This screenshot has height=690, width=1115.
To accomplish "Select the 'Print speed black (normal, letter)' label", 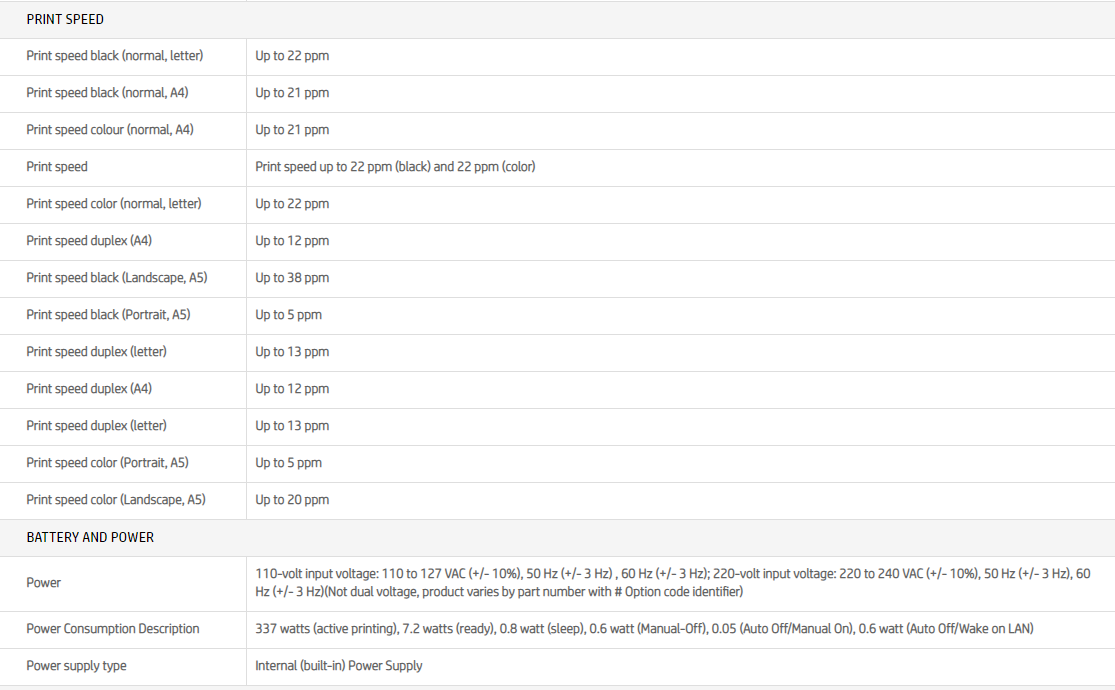I will pos(114,56).
